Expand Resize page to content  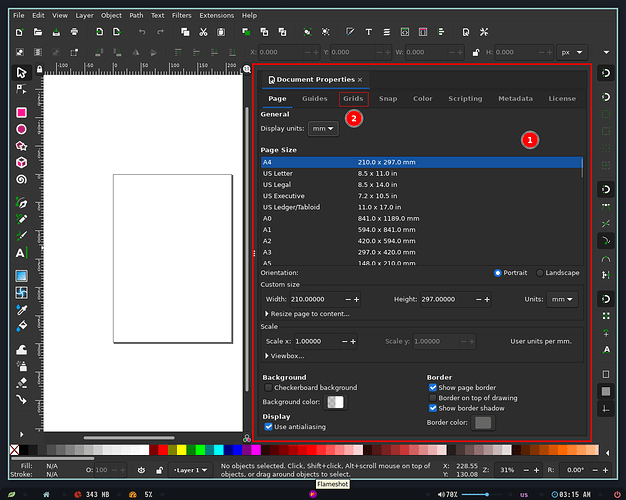307,314
